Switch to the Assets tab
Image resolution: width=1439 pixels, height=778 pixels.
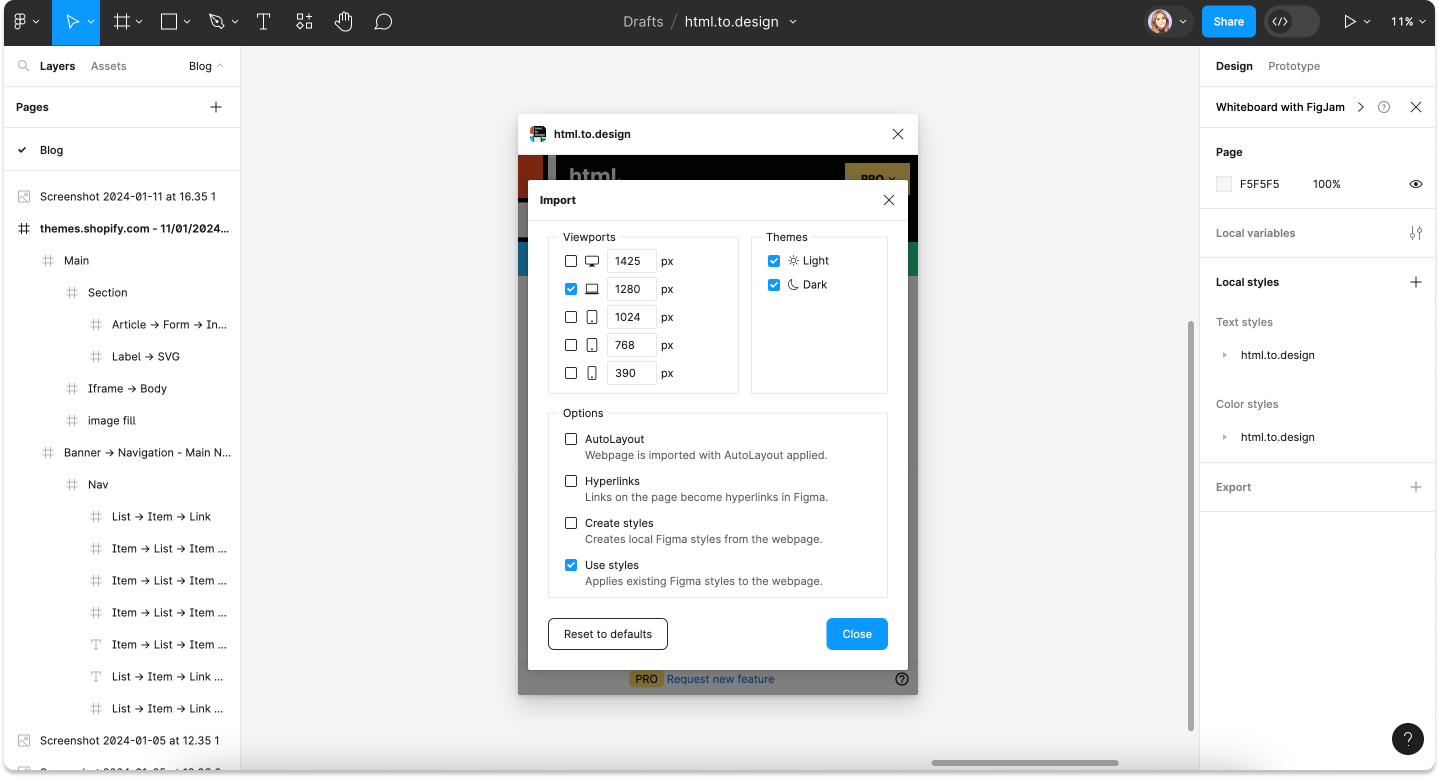click(108, 66)
